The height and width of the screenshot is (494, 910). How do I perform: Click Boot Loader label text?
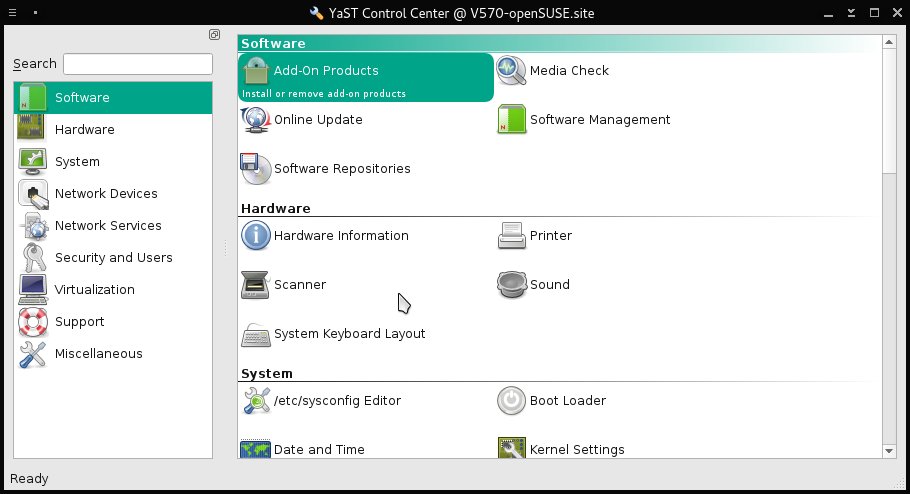click(568, 401)
